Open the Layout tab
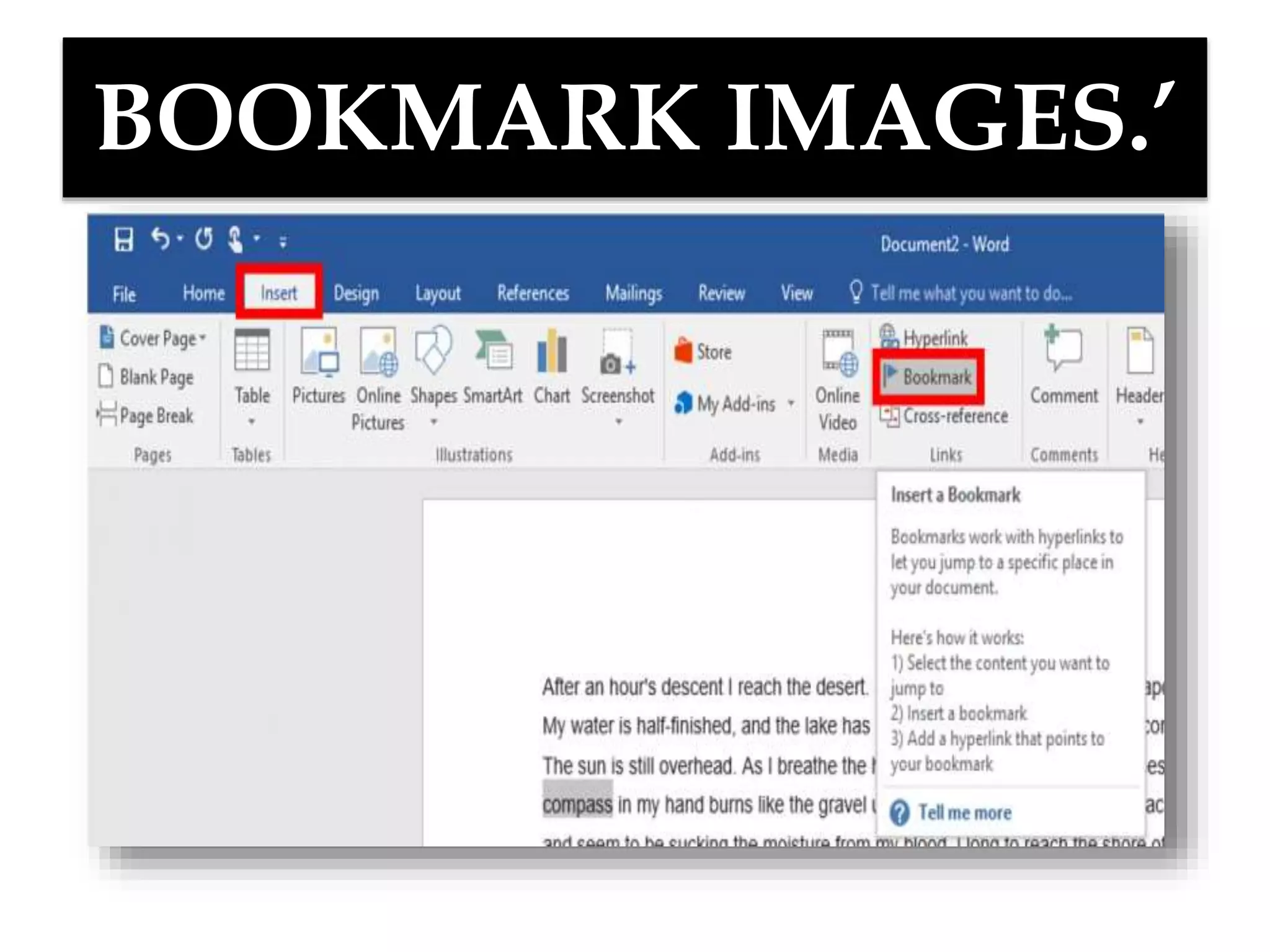Image resolution: width=1270 pixels, height=952 pixels. tap(438, 293)
